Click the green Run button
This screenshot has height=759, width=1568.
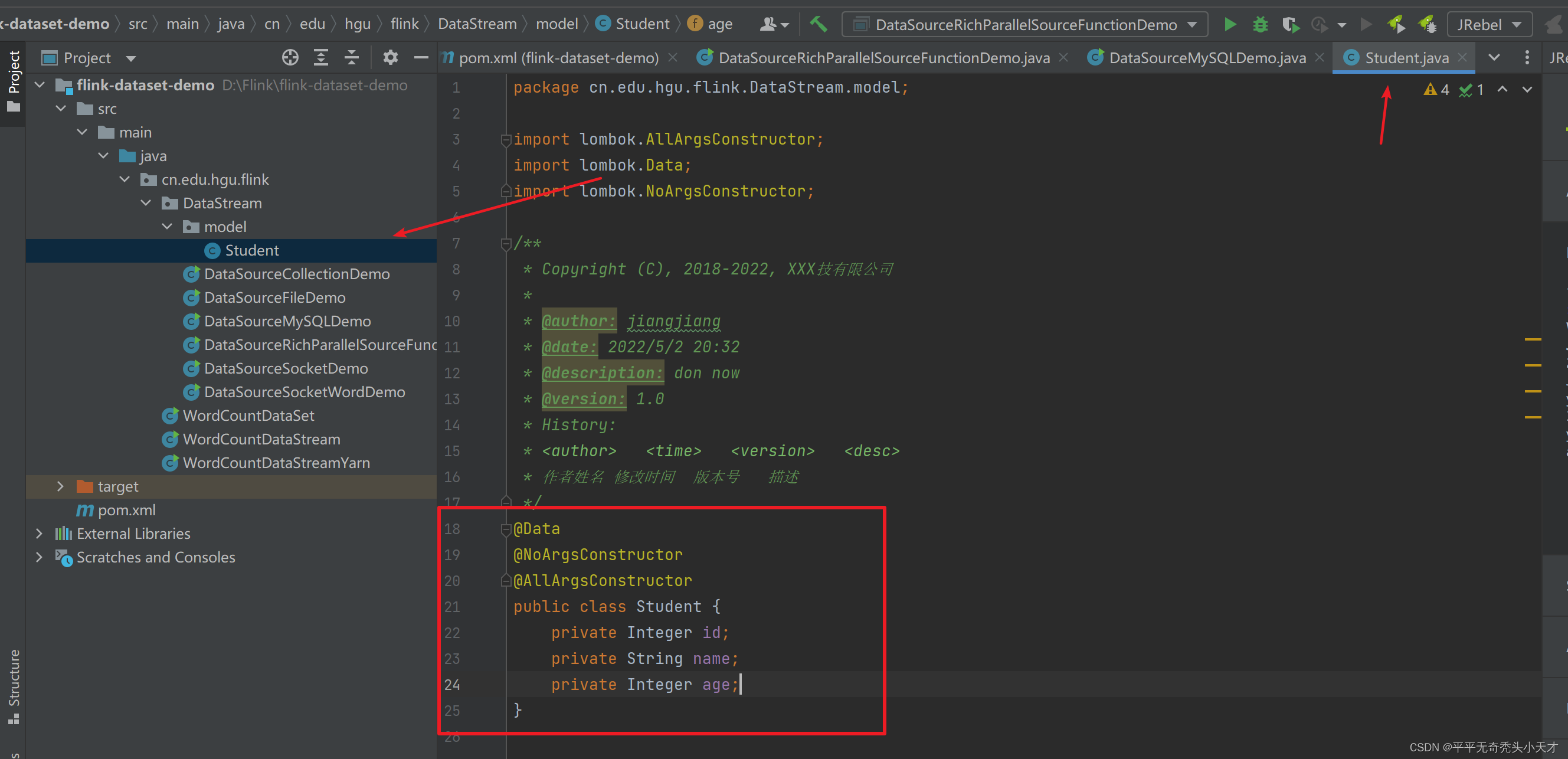pos(1230,24)
